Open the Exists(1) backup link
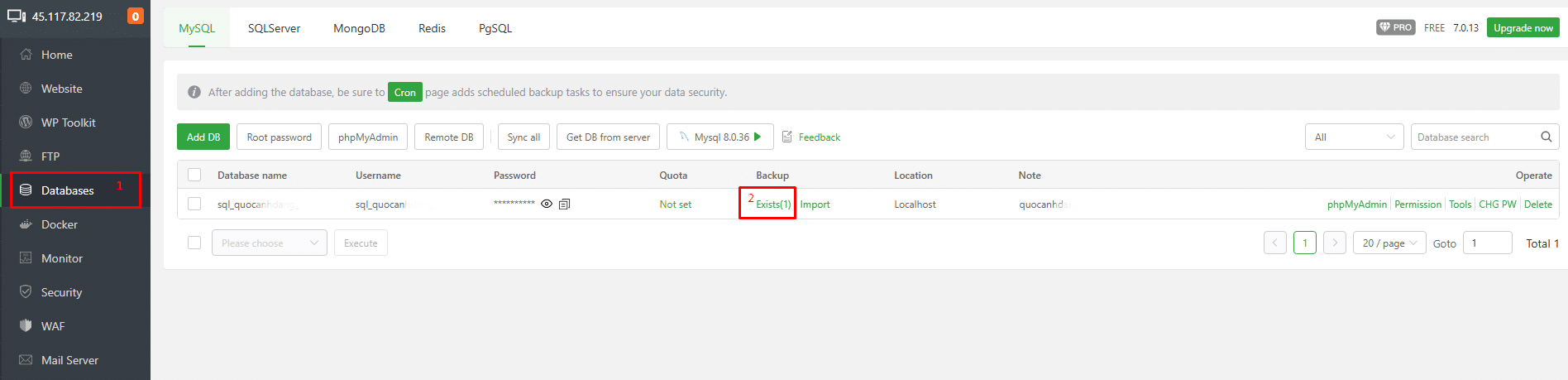The height and width of the screenshot is (380, 1568). 773,204
